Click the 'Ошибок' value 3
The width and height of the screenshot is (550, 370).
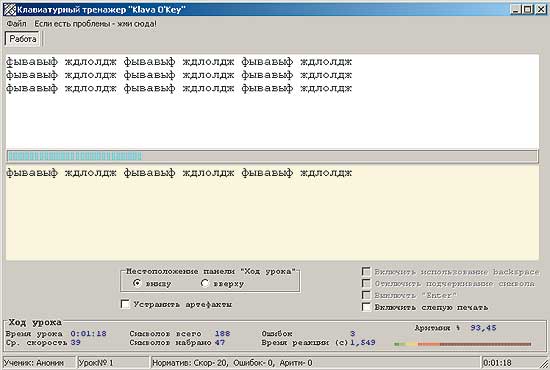click(353, 334)
